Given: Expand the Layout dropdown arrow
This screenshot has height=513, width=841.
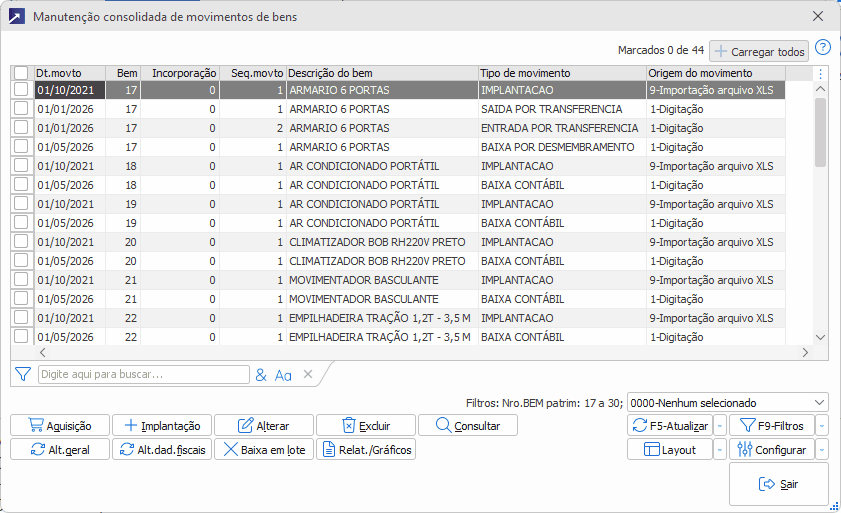Looking at the screenshot, I should (x=720, y=450).
